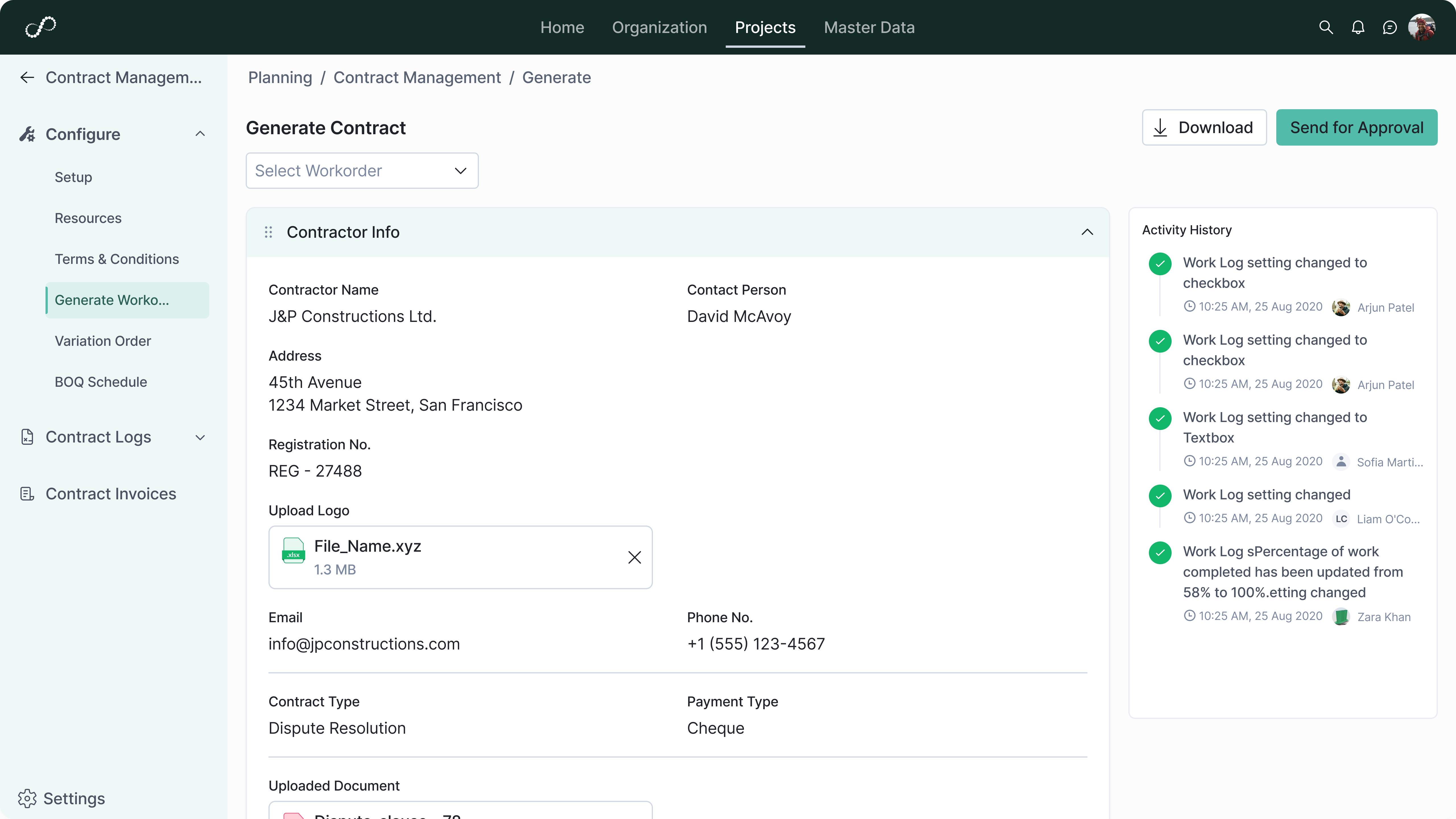1456x819 pixels.
Task: Click the Download arrow icon
Action: click(x=1160, y=128)
